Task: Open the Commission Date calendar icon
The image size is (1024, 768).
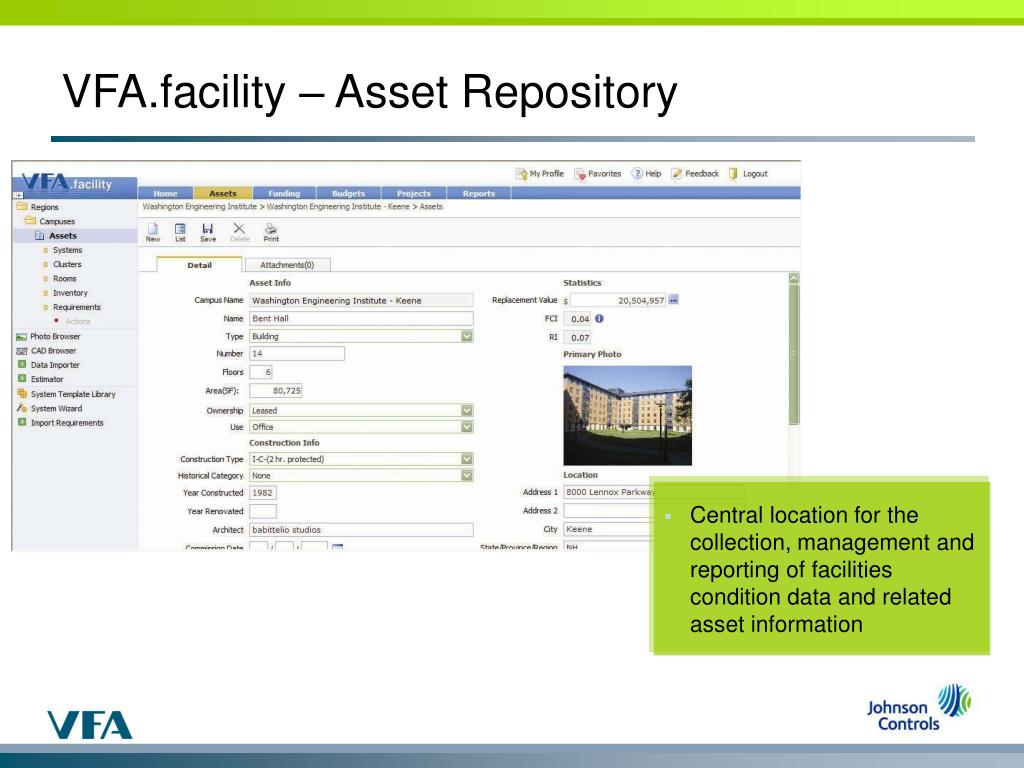Action: [x=338, y=547]
